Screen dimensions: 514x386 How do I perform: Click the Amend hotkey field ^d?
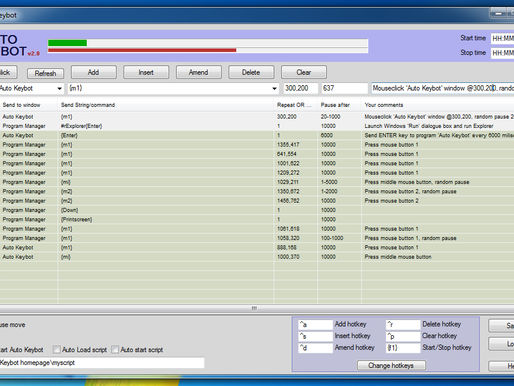[315, 348]
